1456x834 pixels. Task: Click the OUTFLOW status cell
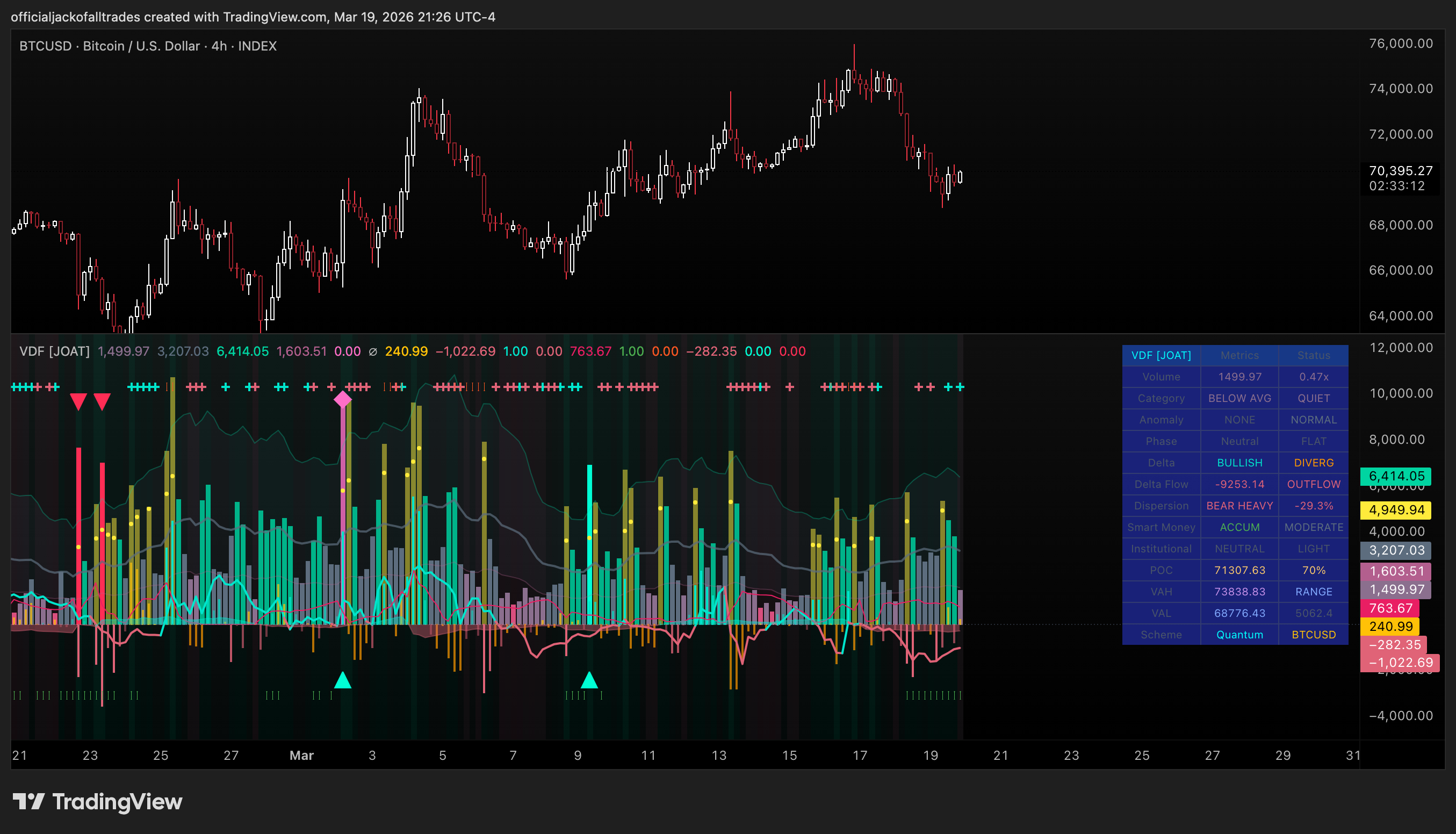1314,484
